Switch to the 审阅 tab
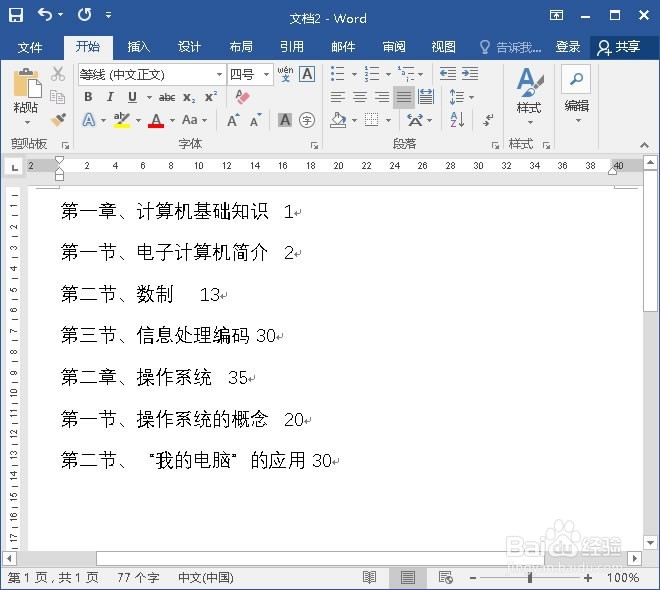Screen dimensions: 660x590 pyautogui.click(x=394, y=47)
